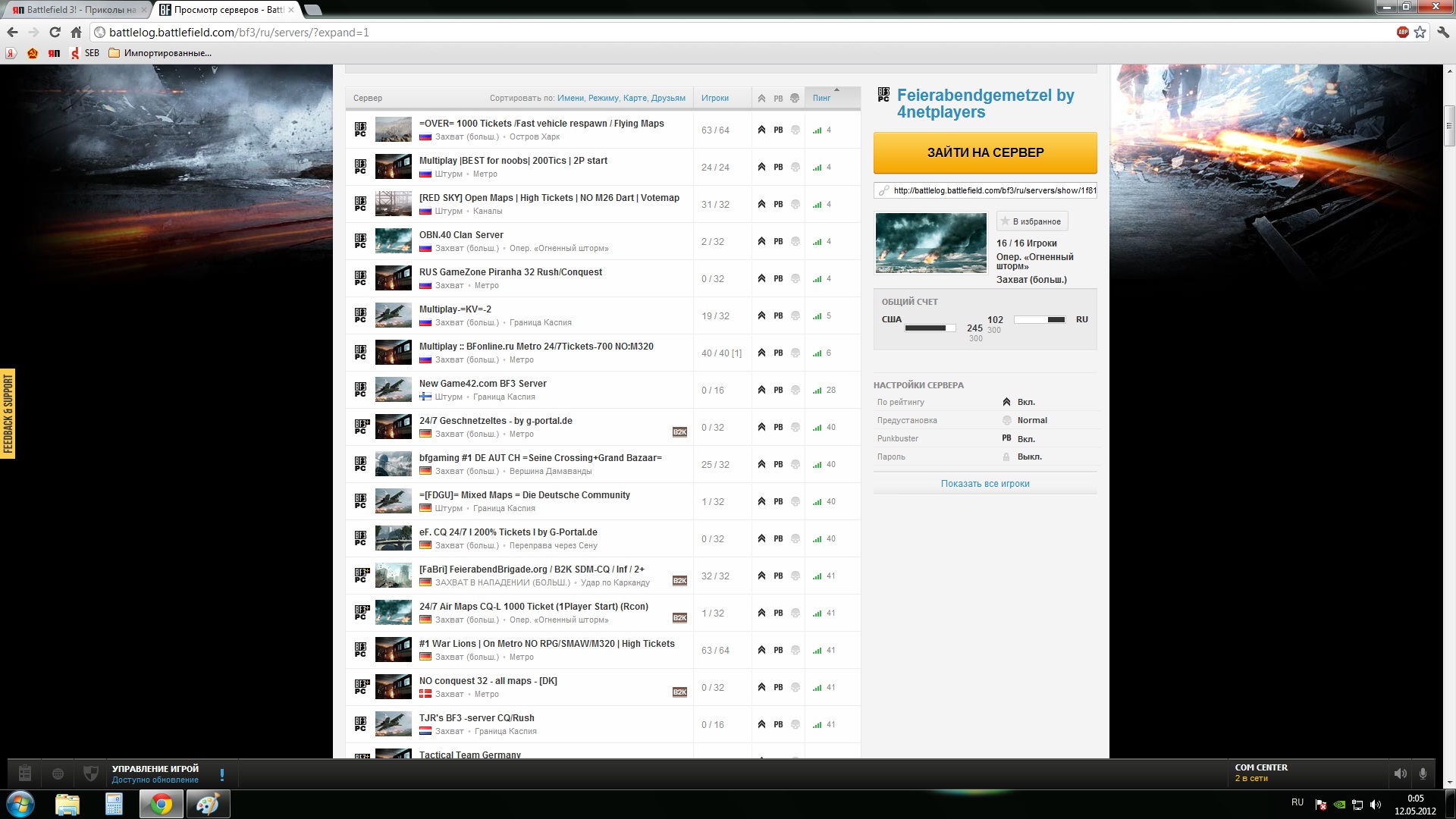Open the Chrome home page button
Image resolution: width=1456 pixels, height=819 pixels.
pyautogui.click(x=76, y=32)
